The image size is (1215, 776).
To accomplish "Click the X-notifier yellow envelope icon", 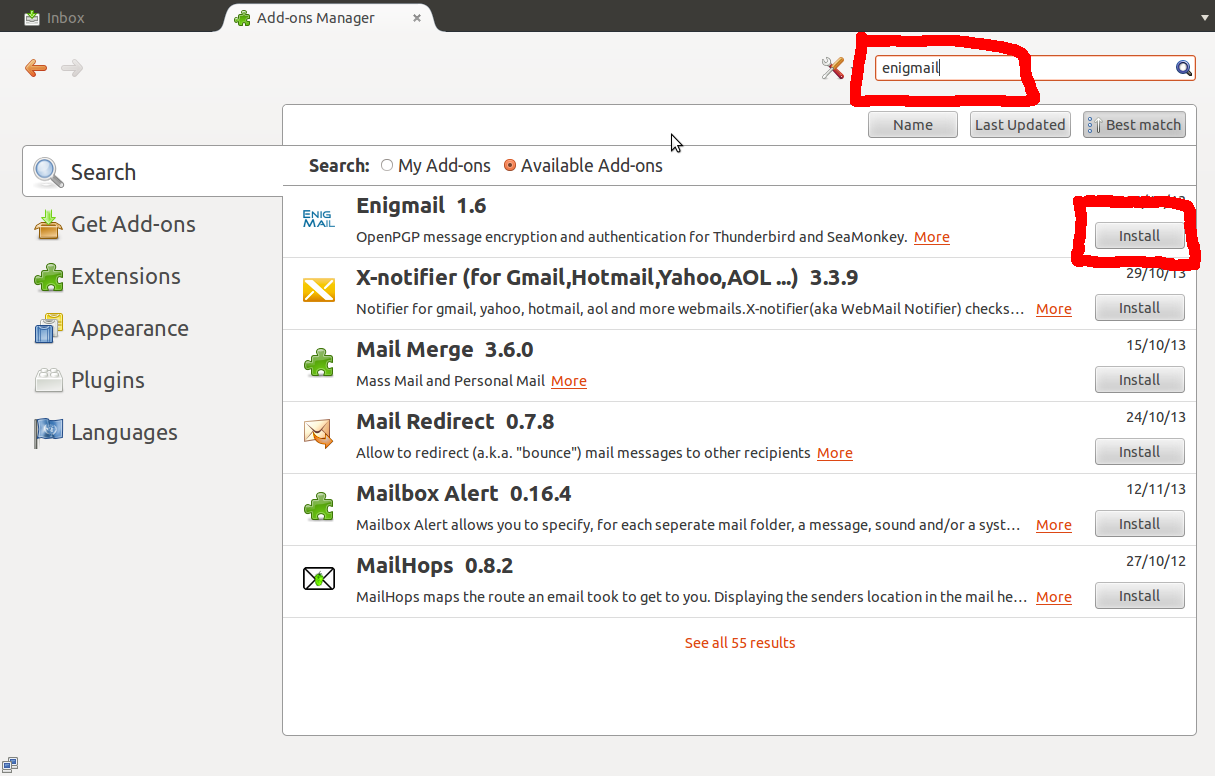I will (x=319, y=290).
